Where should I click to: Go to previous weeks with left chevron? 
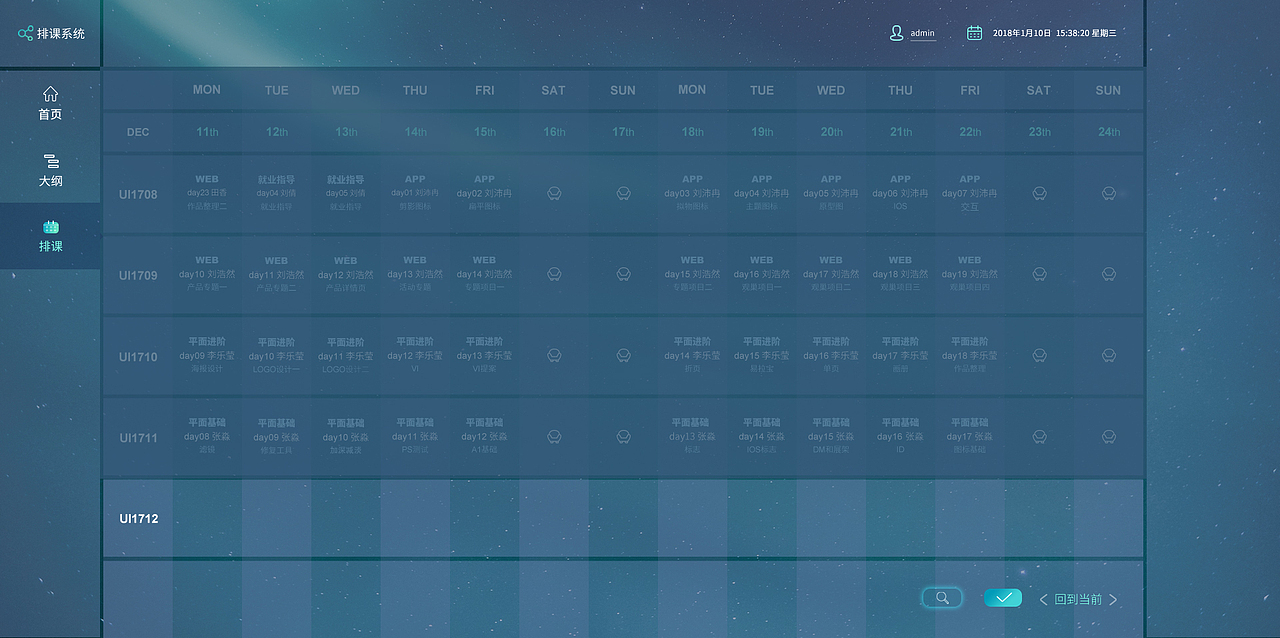point(1044,599)
